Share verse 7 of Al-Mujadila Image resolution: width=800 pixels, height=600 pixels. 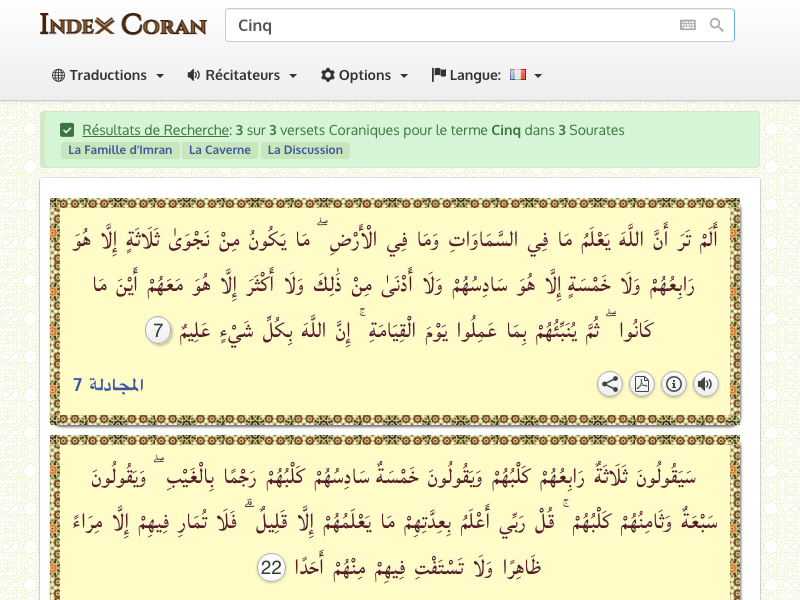point(610,384)
